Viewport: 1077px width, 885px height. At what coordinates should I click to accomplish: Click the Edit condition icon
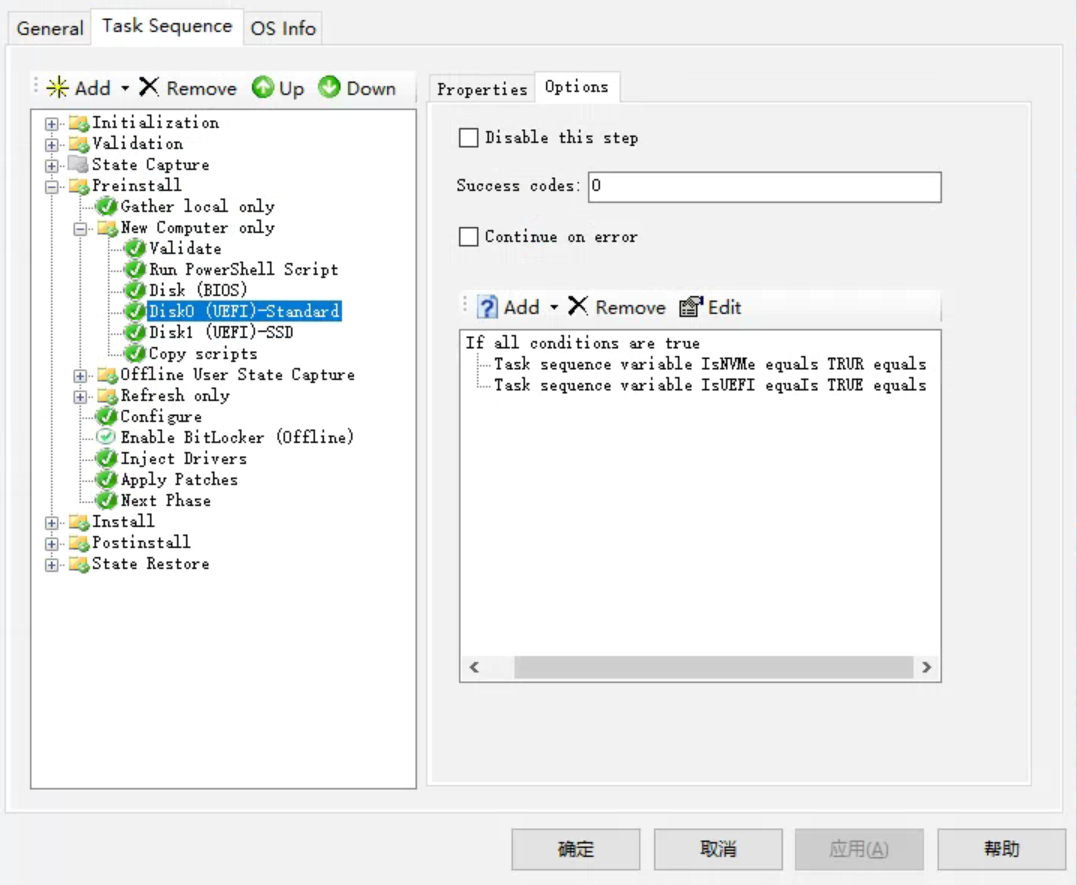coord(691,306)
